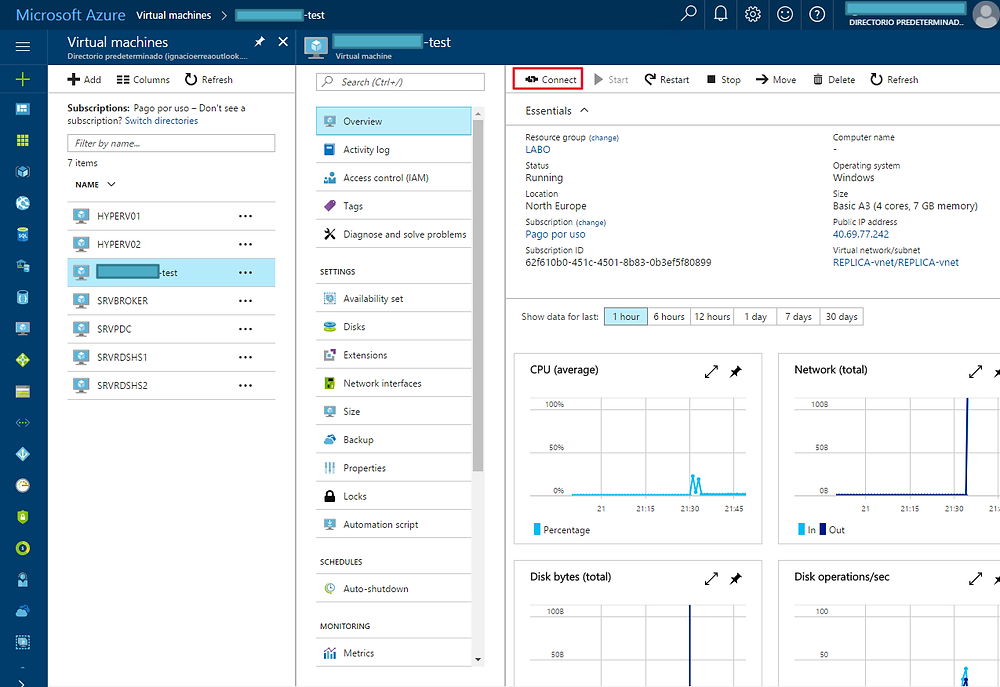Select 6 hours time range
Image resolution: width=1000 pixels, height=687 pixels.
click(668, 316)
